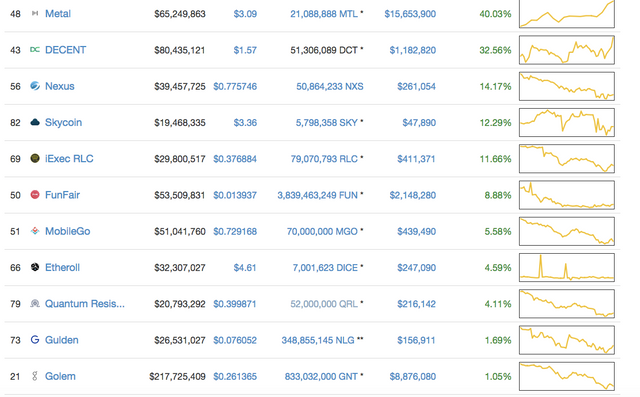Image resolution: width=640 pixels, height=397 pixels.
Task: Open the Etheroll name link
Action: tap(62, 268)
